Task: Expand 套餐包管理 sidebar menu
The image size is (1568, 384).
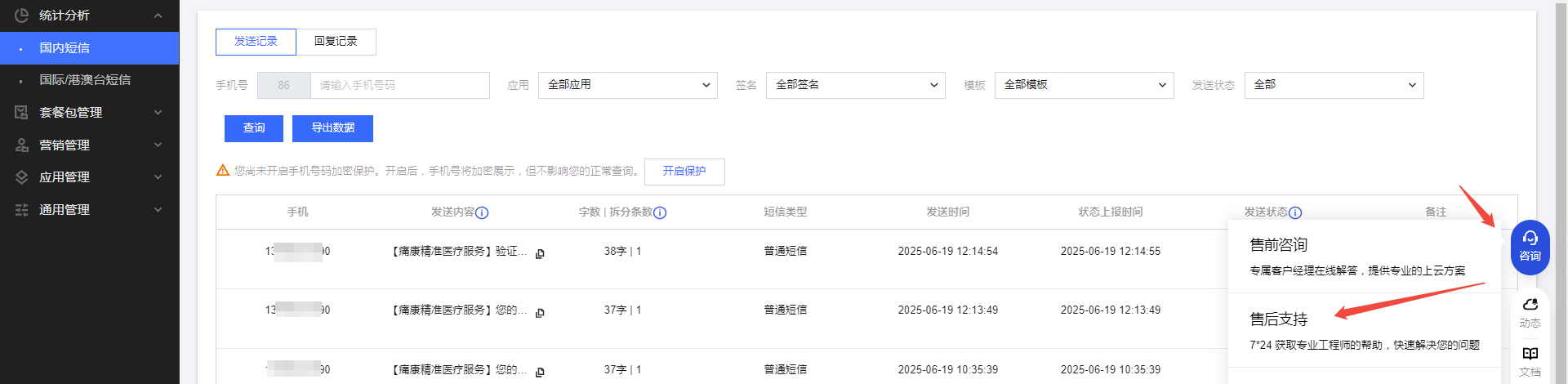Action: click(89, 113)
